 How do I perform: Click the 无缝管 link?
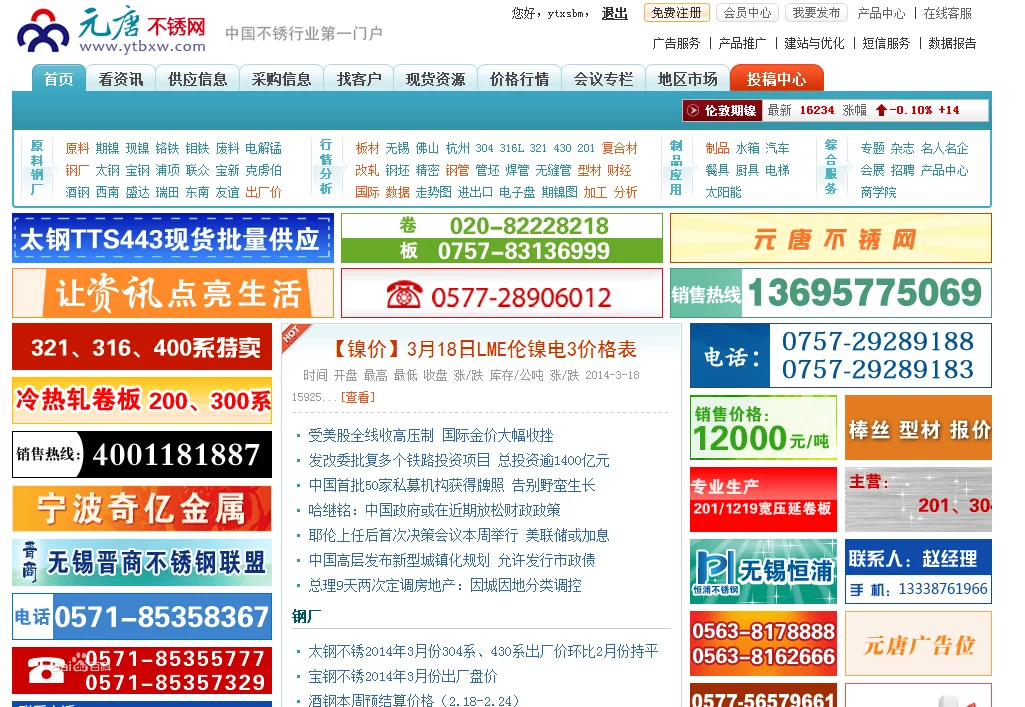(x=553, y=170)
